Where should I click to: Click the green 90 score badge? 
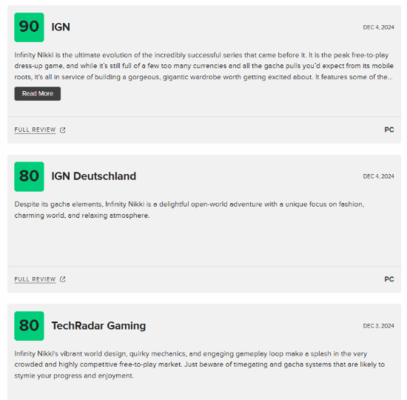click(x=29, y=27)
